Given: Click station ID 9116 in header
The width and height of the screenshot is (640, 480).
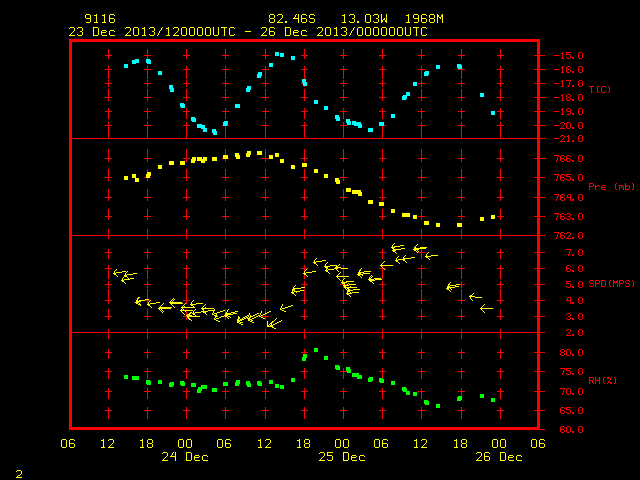Looking at the screenshot, I should pos(100,19).
